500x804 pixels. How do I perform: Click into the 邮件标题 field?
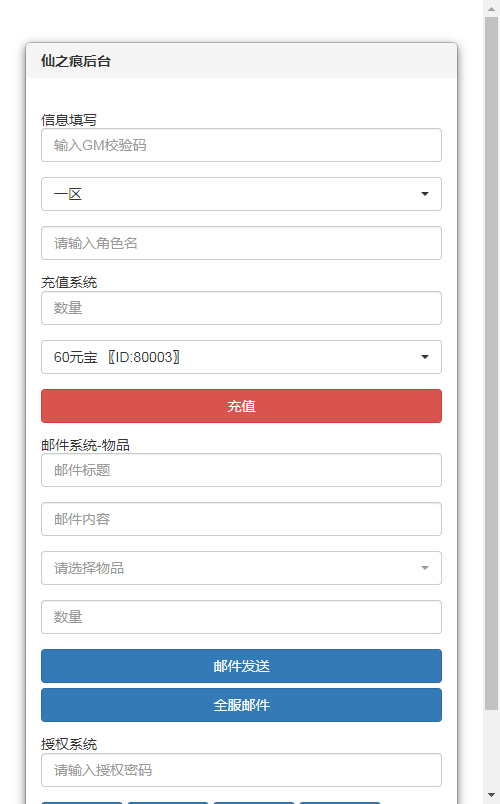tap(241, 470)
